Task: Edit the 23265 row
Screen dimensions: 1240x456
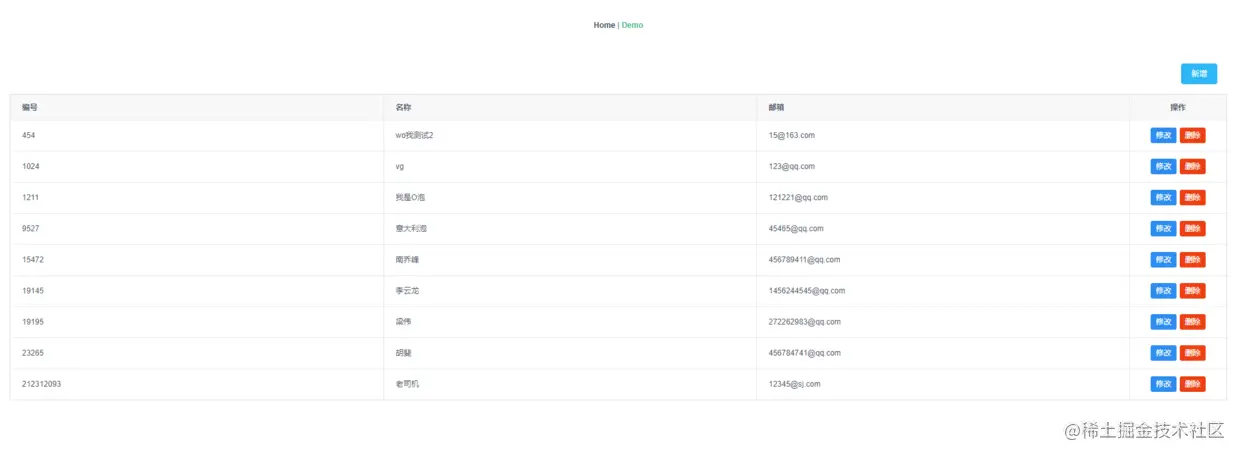Action: [x=1163, y=352]
